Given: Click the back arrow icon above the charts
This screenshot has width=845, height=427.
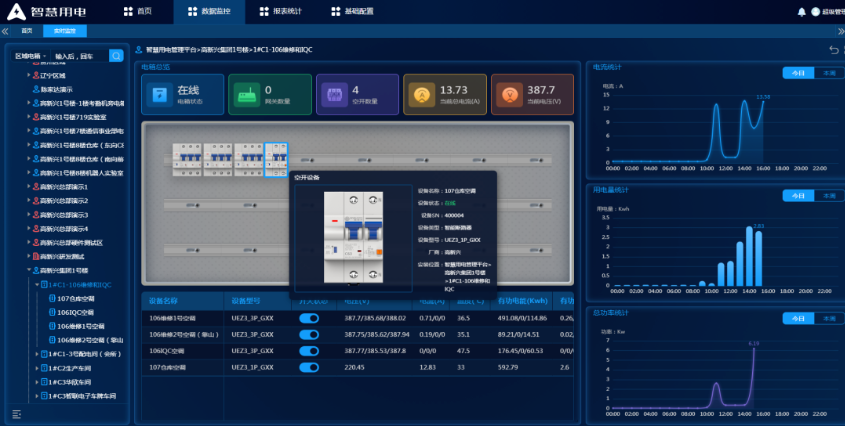Looking at the screenshot, I should pyautogui.click(x=834, y=49).
